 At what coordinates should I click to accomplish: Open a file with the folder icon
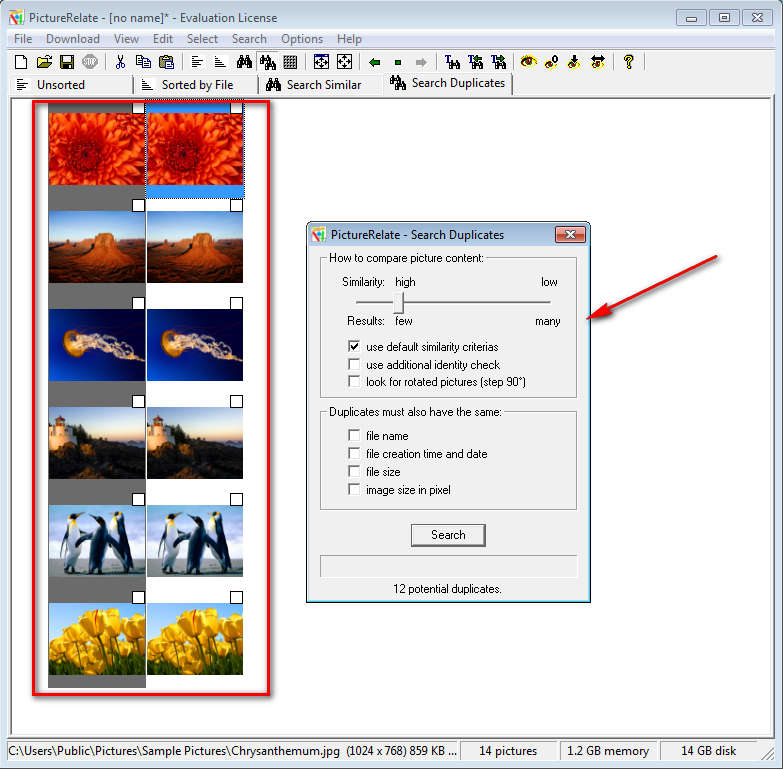pyautogui.click(x=44, y=62)
